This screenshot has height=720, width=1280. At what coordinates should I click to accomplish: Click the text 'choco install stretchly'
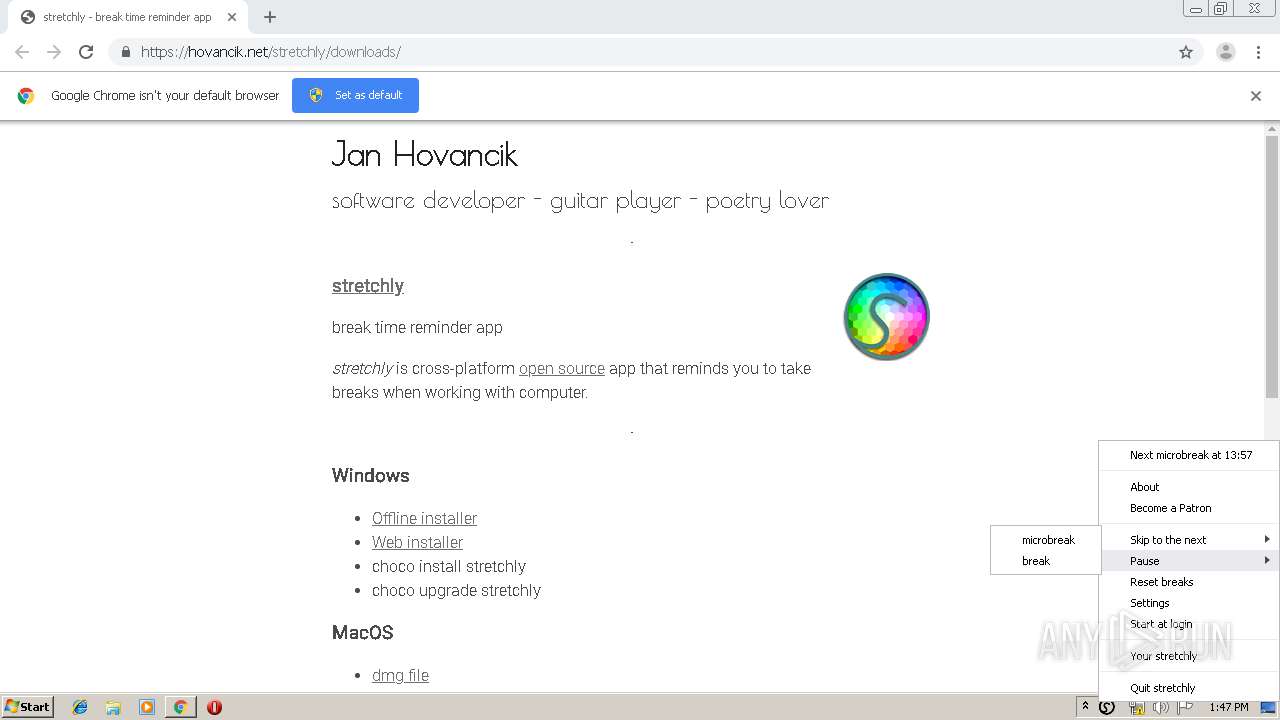[x=449, y=566]
